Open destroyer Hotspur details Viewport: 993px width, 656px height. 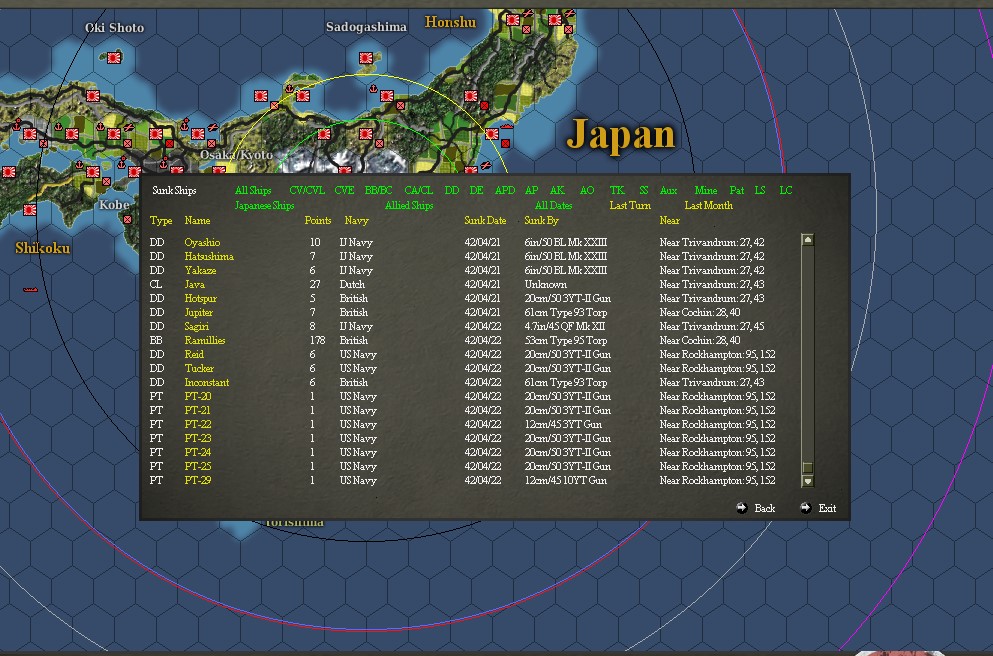click(200, 298)
